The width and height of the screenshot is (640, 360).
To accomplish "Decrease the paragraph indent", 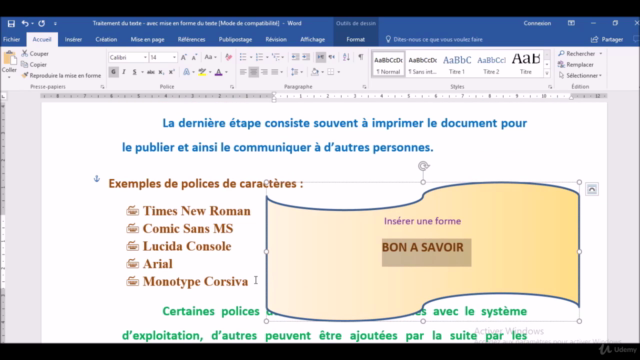I will [295, 57].
